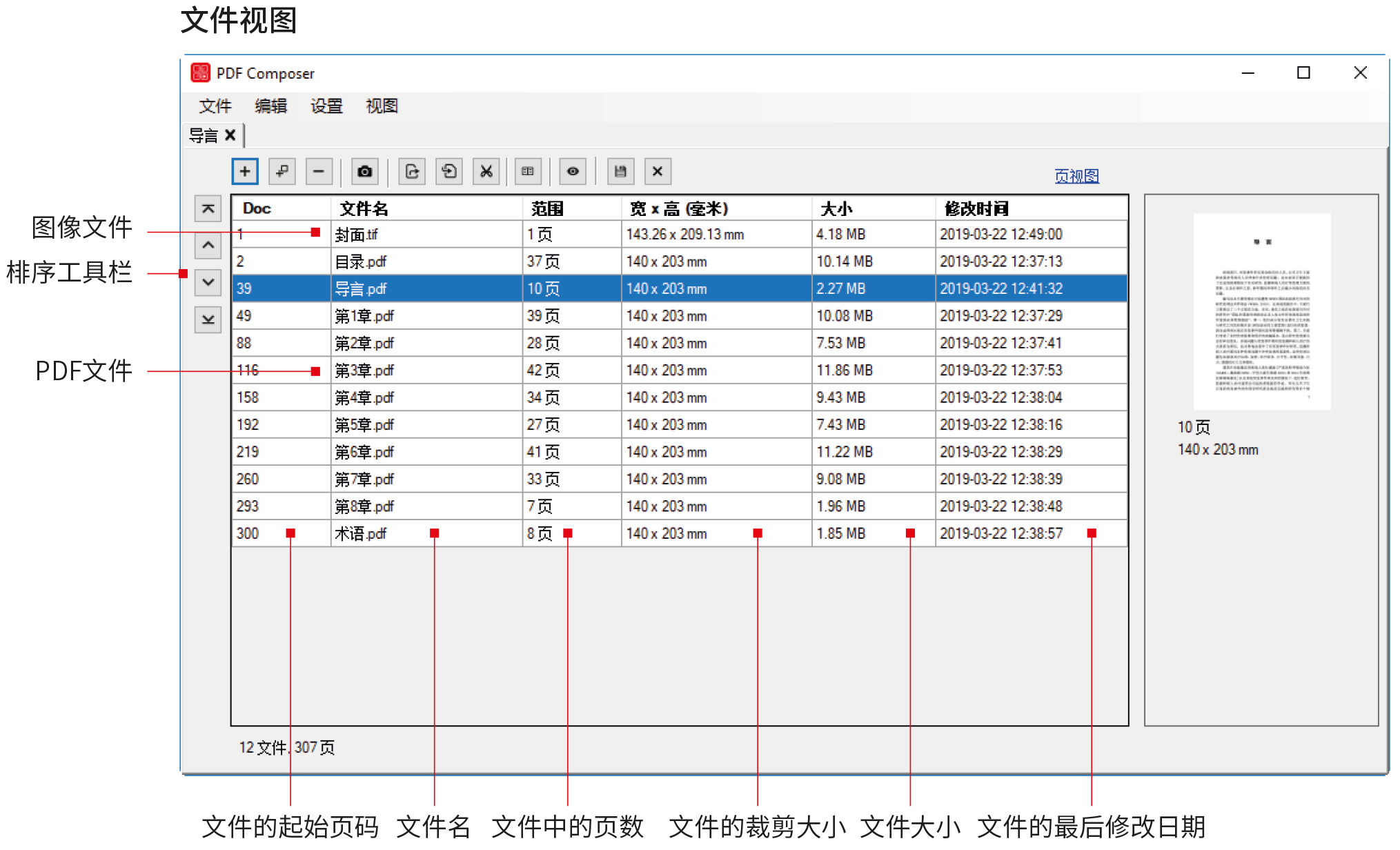Switch to 页视图 via the link
This screenshot has width=1400, height=850.
click(1076, 176)
